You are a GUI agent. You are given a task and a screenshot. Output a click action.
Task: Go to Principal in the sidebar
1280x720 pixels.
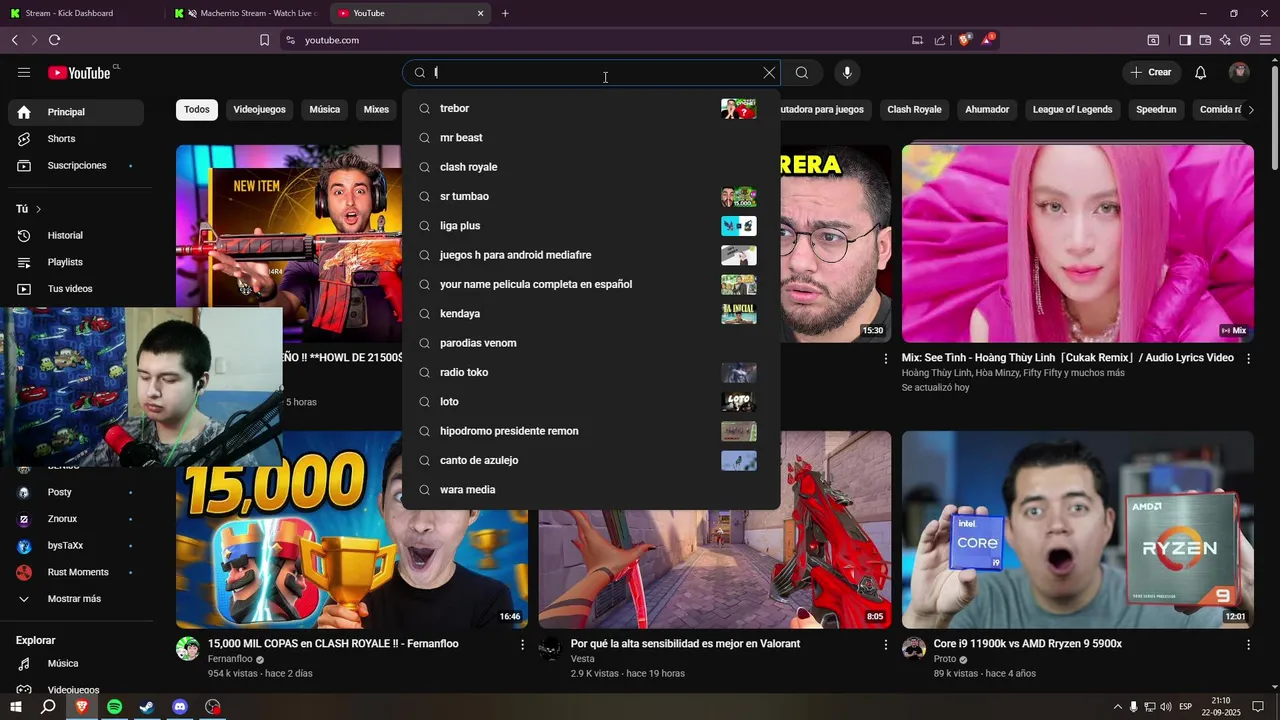tap(76, 112)
